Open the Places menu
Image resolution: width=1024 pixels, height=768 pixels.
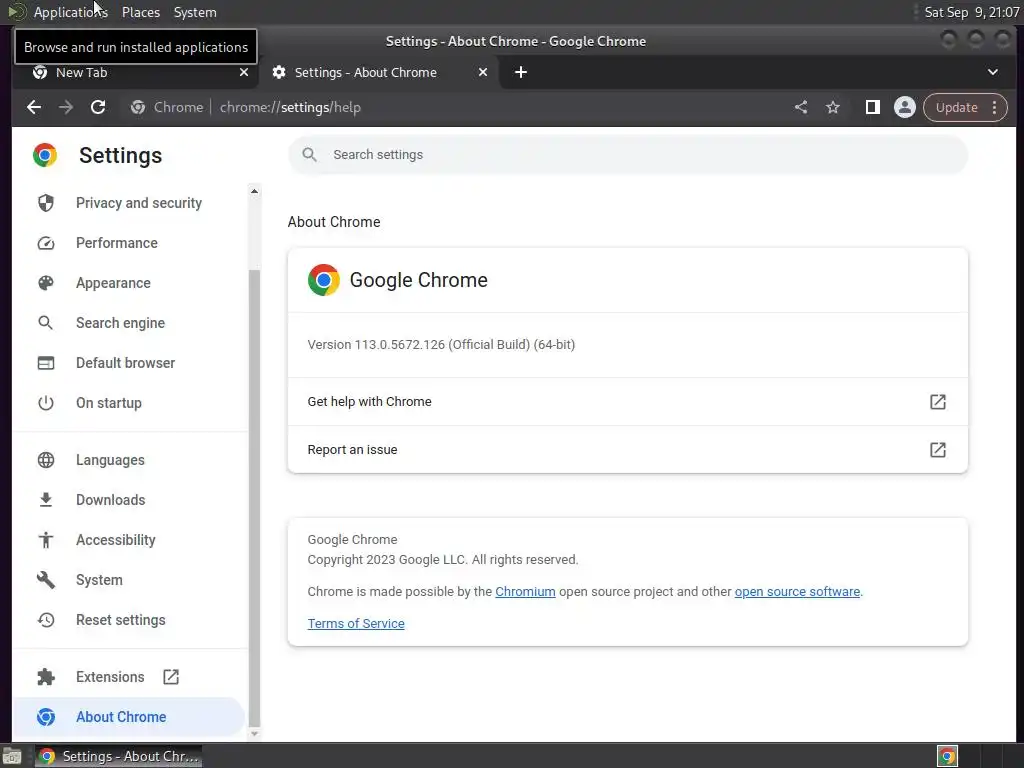141,12
